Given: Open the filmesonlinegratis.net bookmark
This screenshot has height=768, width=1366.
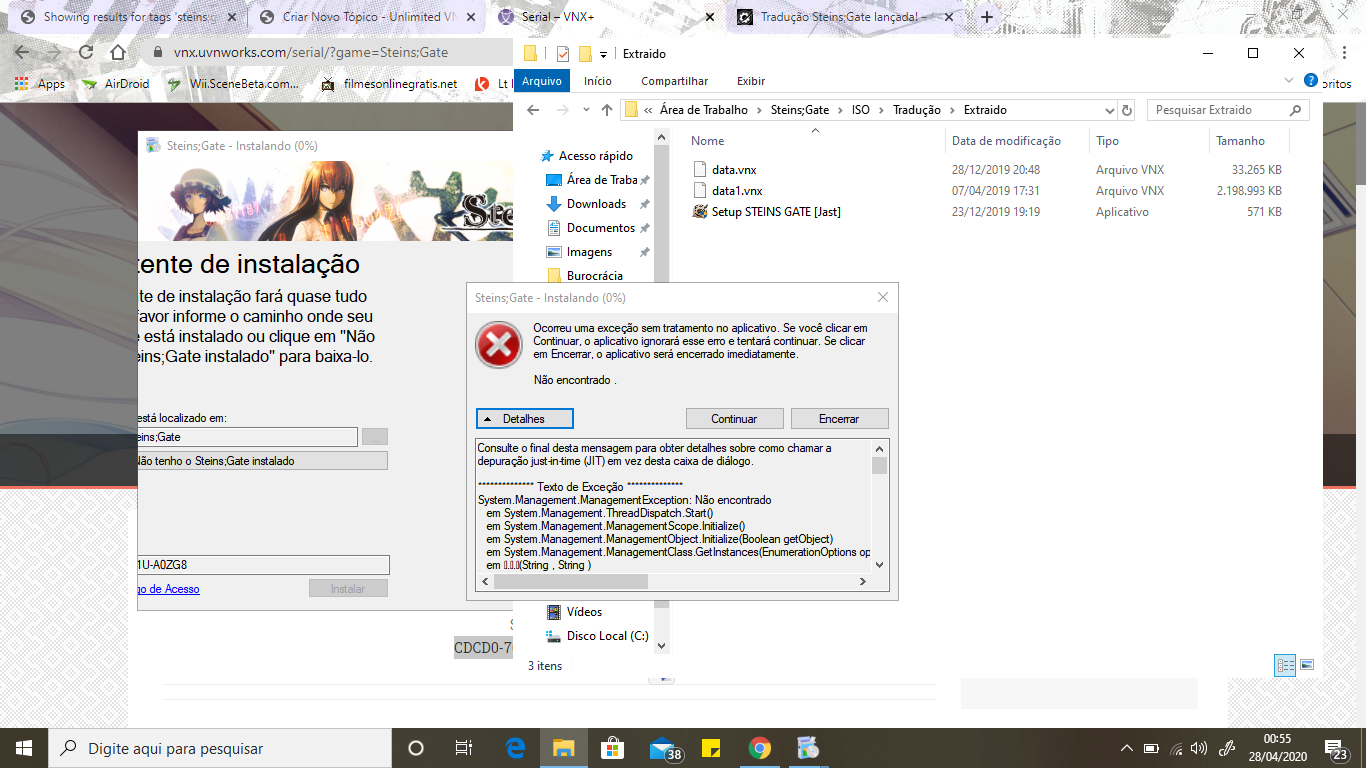Looking at the screenshot, I should (389, 84).
